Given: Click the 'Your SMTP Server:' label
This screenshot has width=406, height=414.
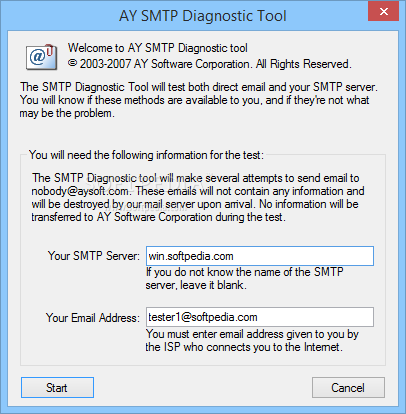Looking at the screenshot, I should point(94,256).
